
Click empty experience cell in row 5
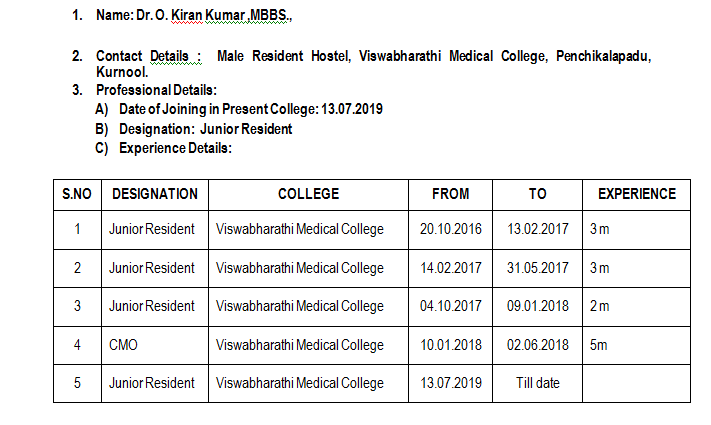click(637, 383)
